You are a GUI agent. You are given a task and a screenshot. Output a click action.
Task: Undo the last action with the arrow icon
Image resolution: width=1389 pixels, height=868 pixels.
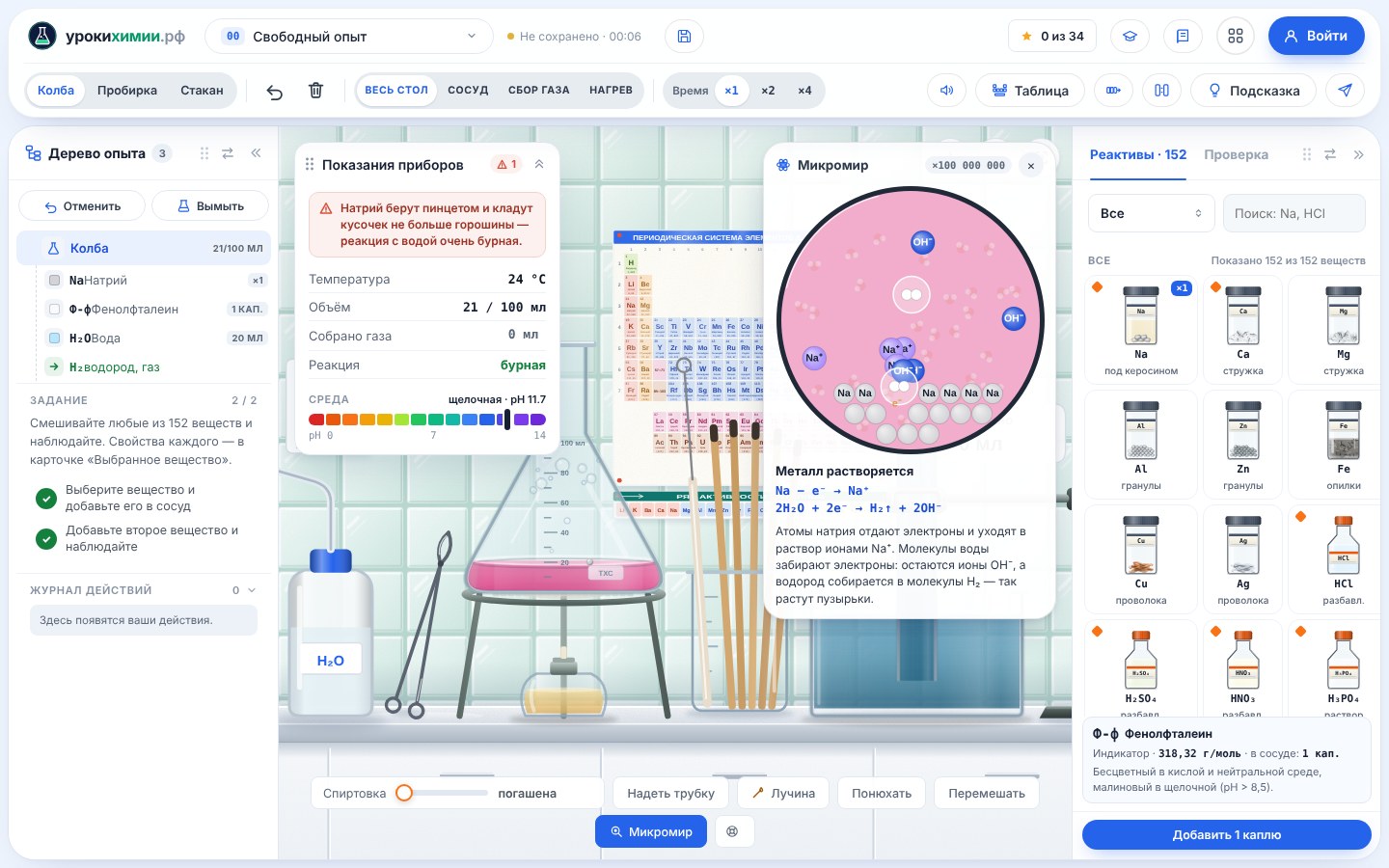[x=275, y=91]
